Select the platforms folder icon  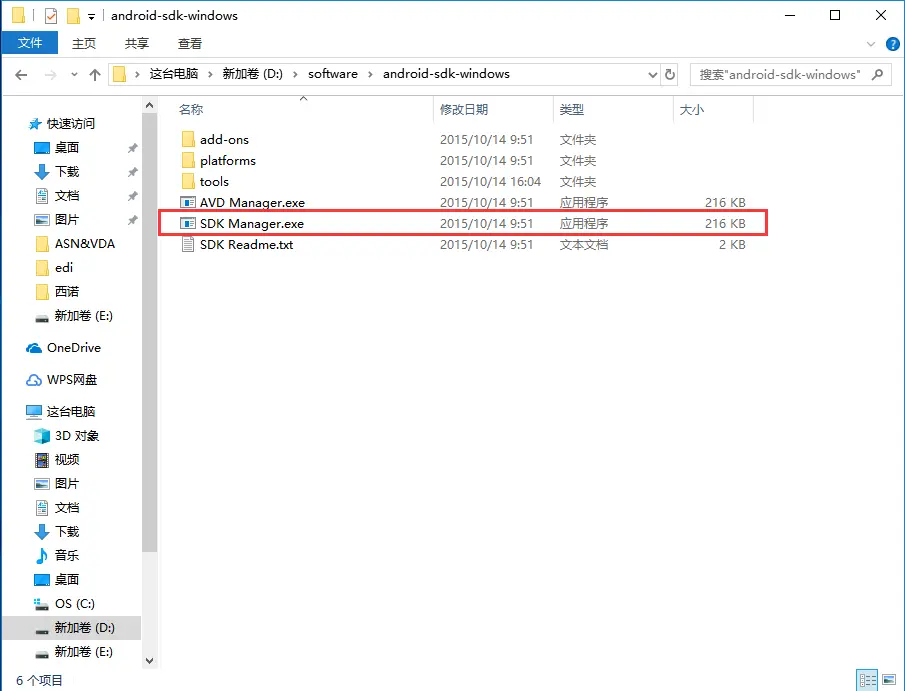pos(188,160)
